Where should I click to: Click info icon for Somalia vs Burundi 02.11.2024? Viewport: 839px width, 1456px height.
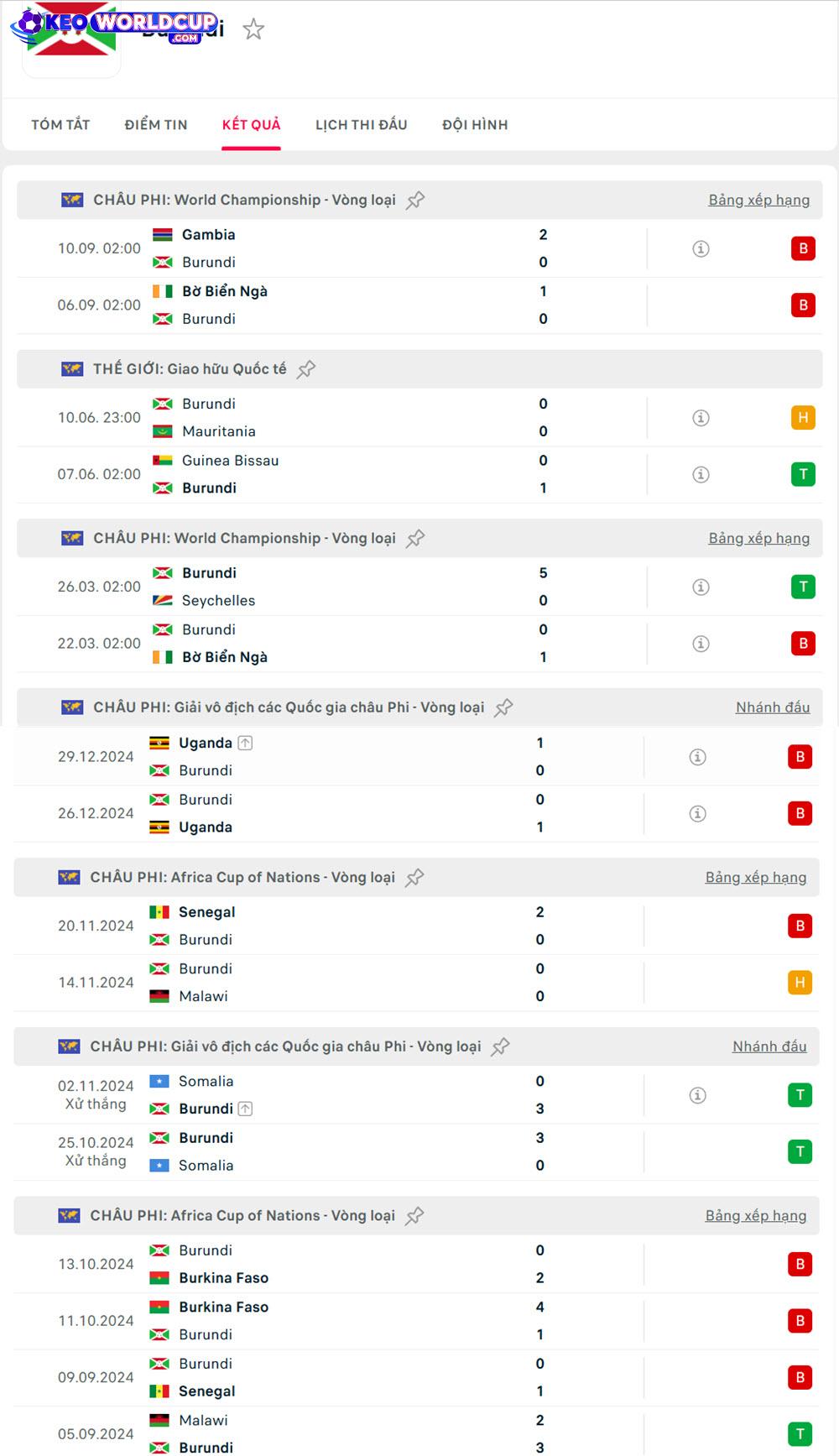pos(697,1095)
